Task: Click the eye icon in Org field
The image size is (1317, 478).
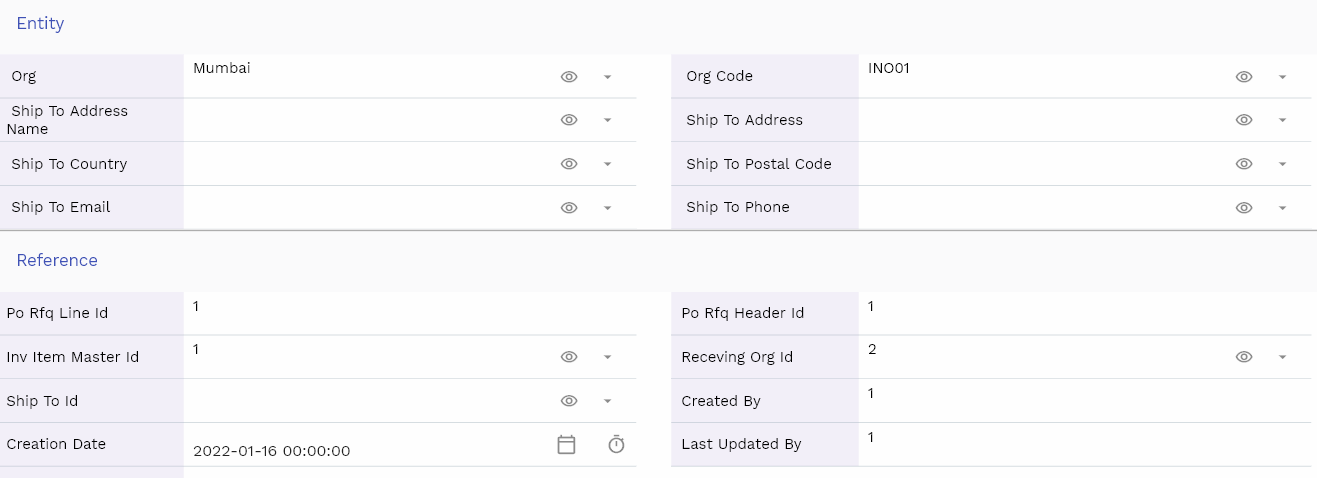Action: [569, 76]
